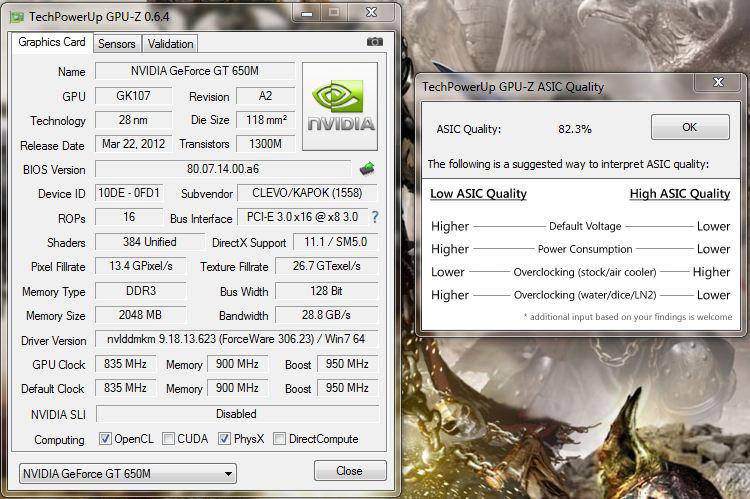The height and width of the screenshot is (499, 750).
Task: Switch to the Validation tab
Action: click(x=170, y=44)
